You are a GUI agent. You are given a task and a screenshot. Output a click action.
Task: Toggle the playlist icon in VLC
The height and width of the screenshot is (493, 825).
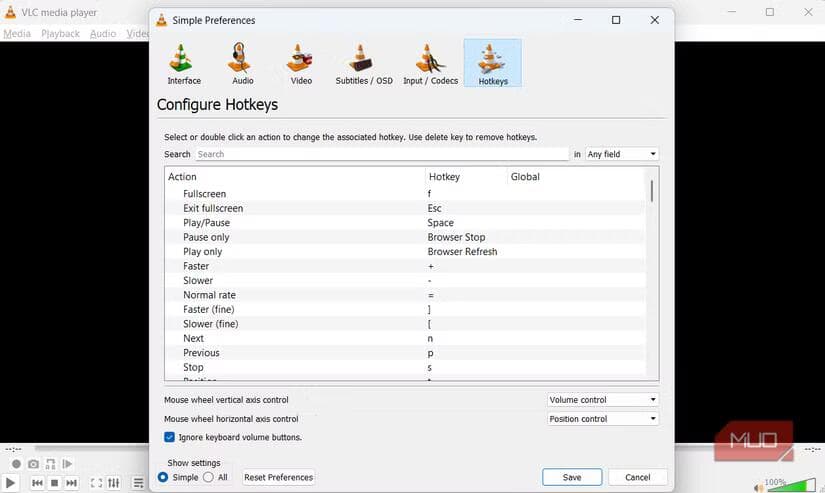click(x=138, y=482)
